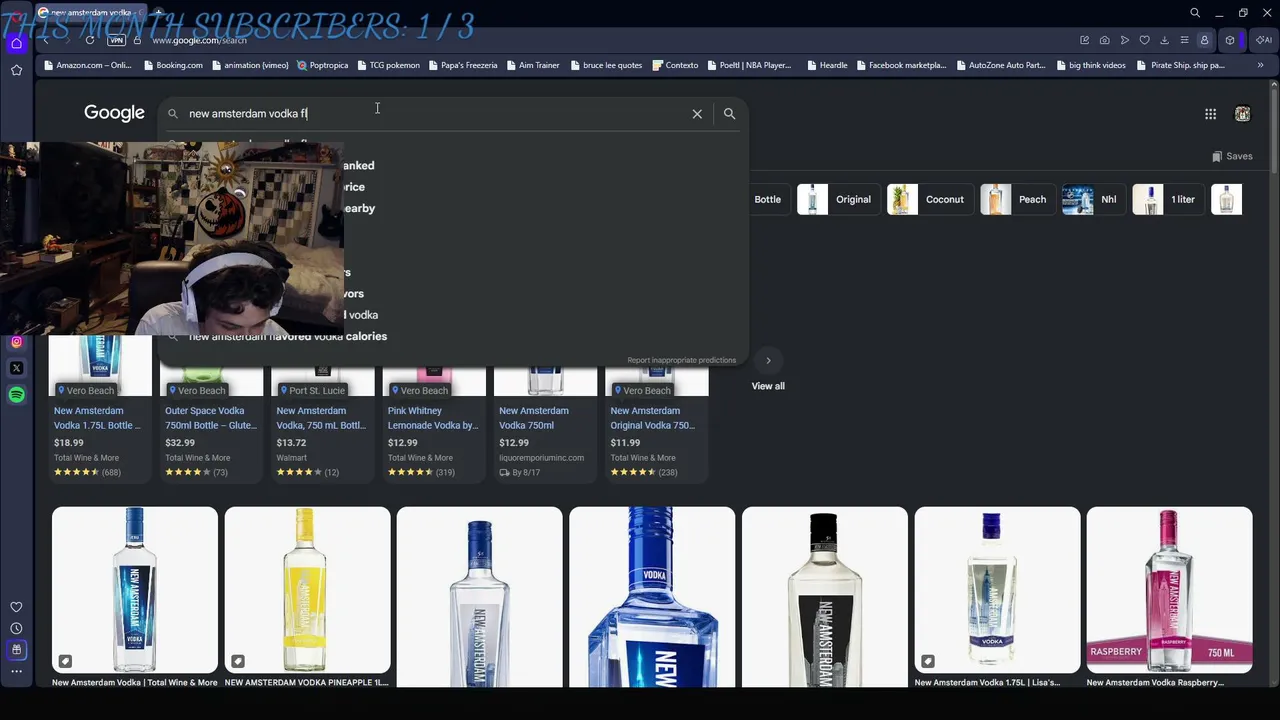Open the Facebook marketplace bookmark

tap(901, 65)
